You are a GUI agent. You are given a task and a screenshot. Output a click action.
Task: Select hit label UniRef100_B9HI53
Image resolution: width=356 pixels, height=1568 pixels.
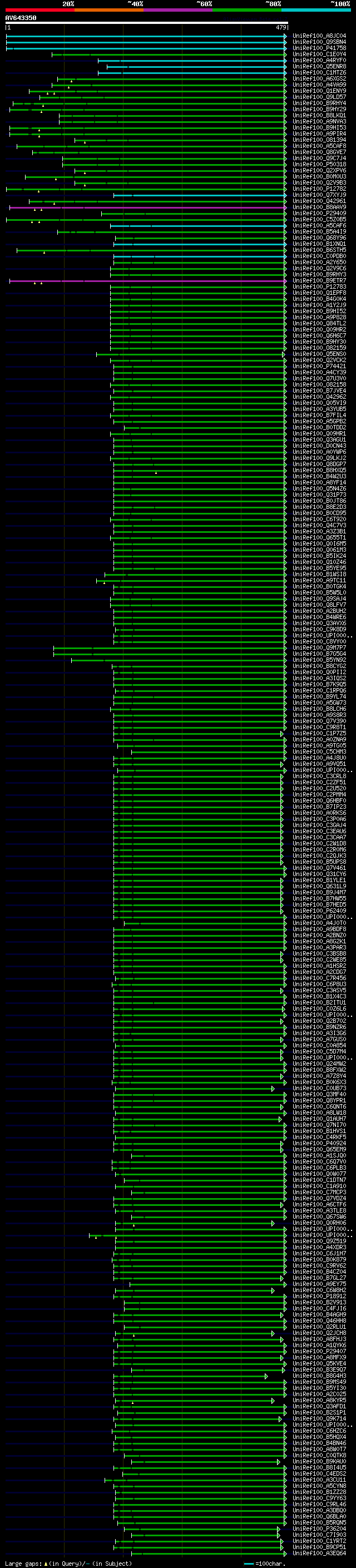click(x=319, y=127)
